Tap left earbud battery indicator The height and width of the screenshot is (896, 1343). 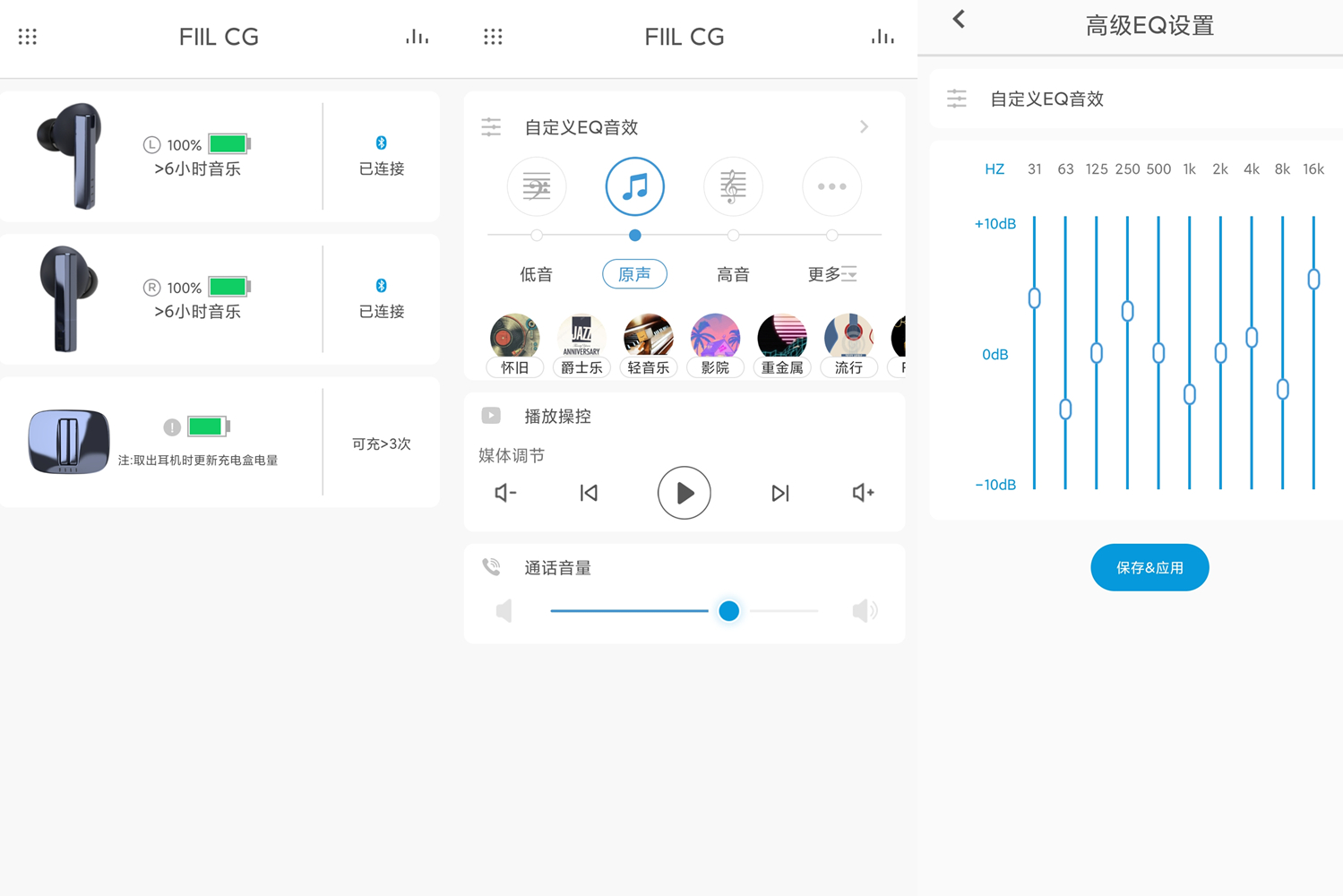pos(229,143)
